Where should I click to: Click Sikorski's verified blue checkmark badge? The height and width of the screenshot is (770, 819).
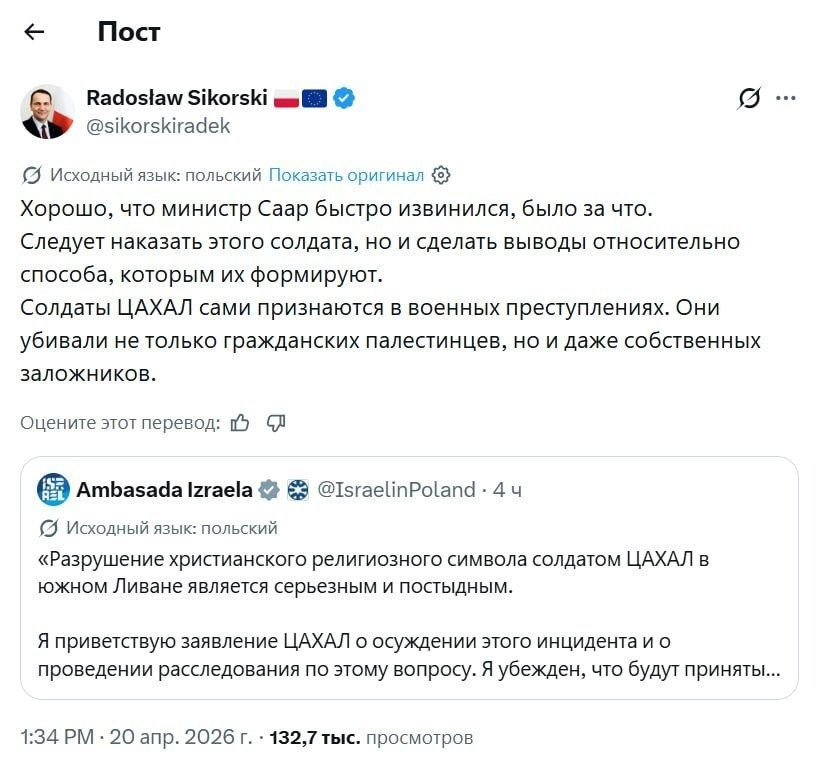click(x=342, y=98)
